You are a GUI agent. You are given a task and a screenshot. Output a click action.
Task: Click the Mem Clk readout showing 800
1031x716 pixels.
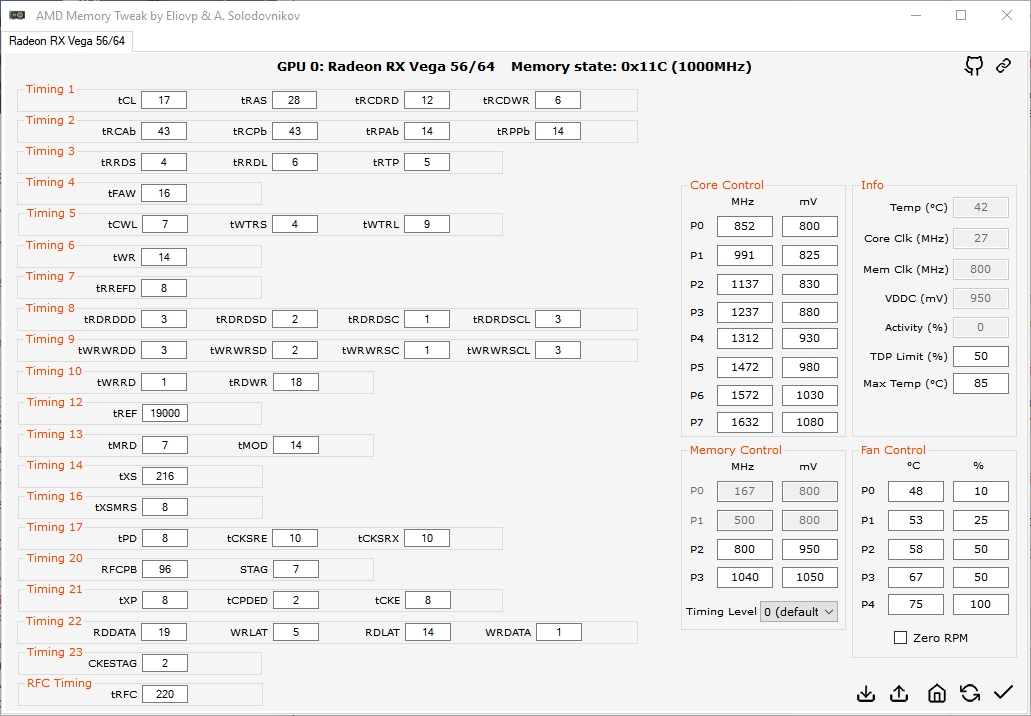coord(980,269)
